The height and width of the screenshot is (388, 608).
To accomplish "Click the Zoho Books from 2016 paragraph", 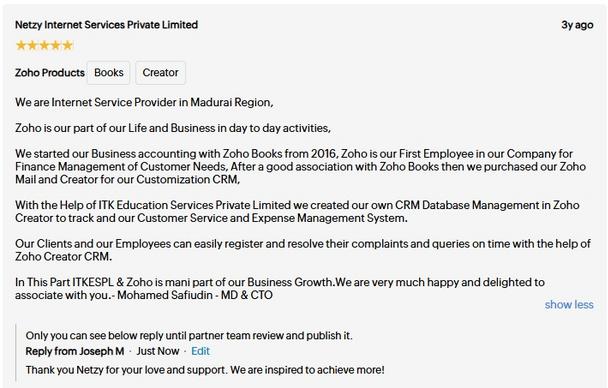I will pos(301,167).
